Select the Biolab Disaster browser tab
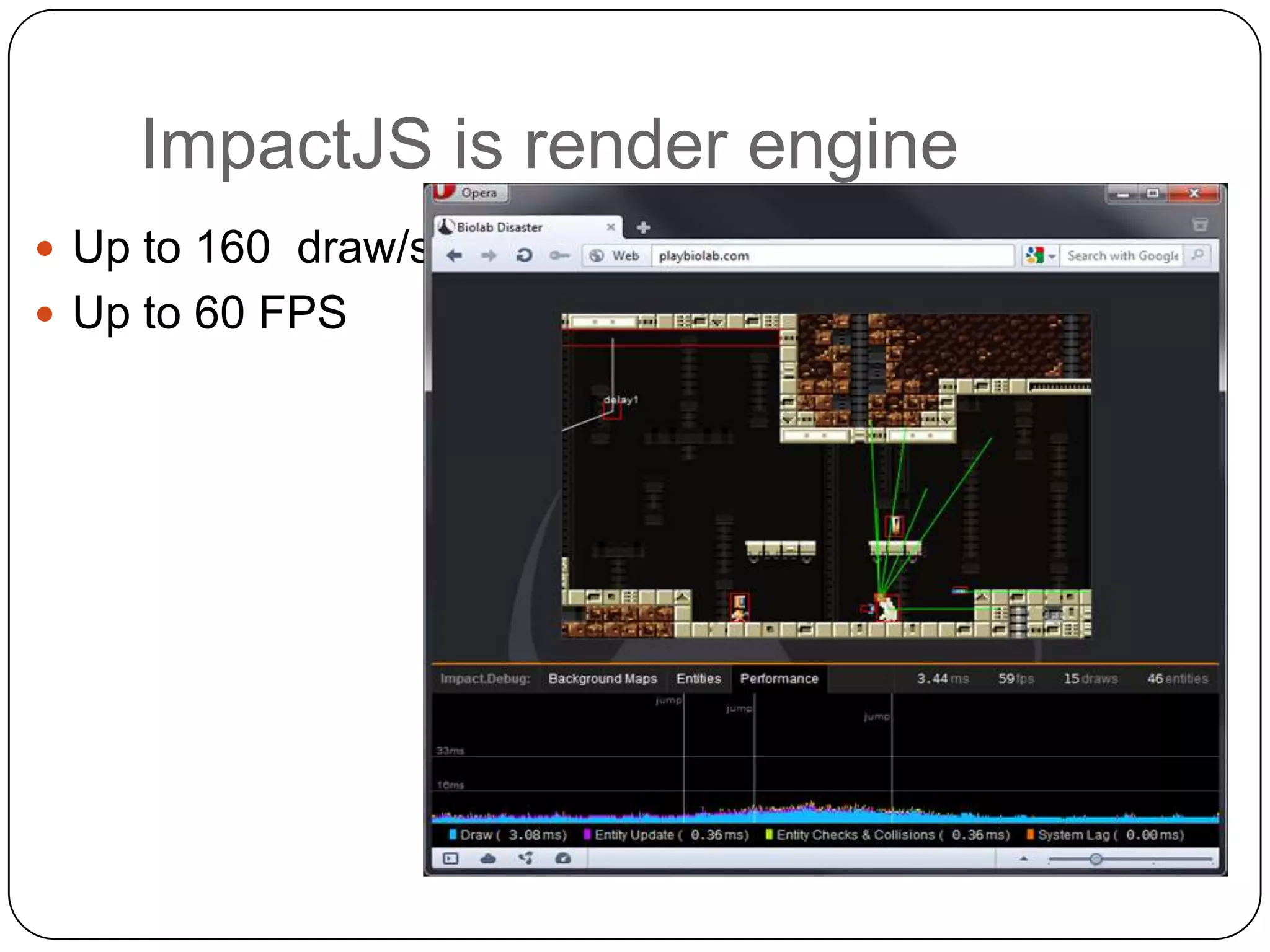Viewport: 1270px width, 952px height. point(527,227)
